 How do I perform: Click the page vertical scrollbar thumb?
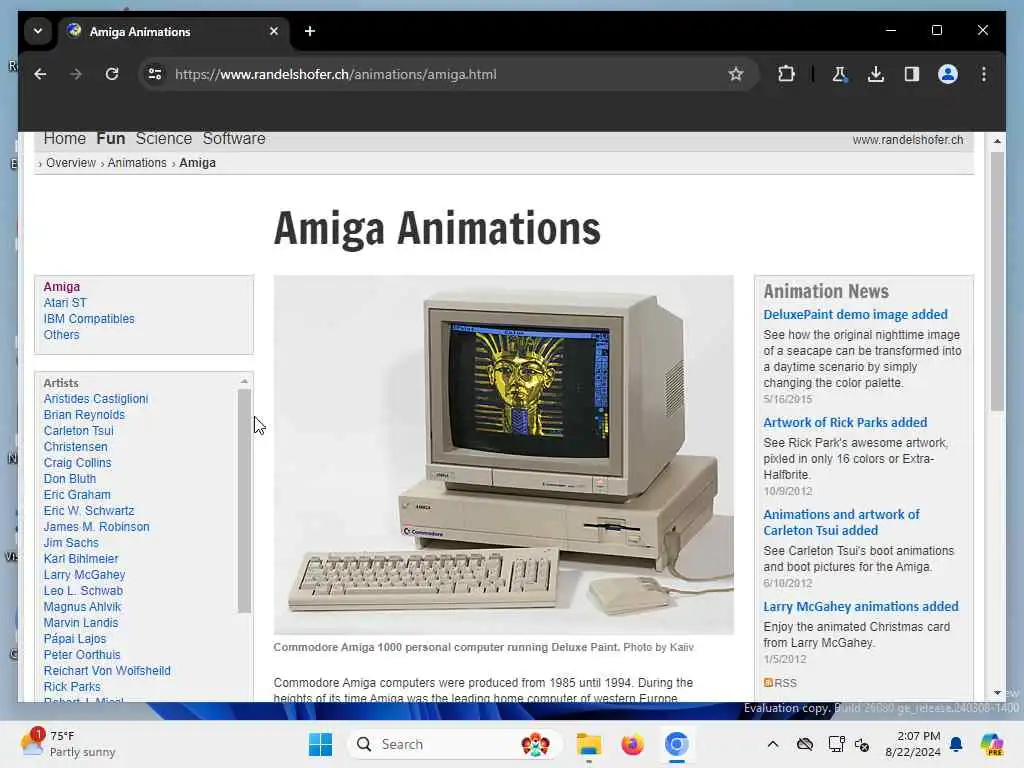(x=997, y=281)
